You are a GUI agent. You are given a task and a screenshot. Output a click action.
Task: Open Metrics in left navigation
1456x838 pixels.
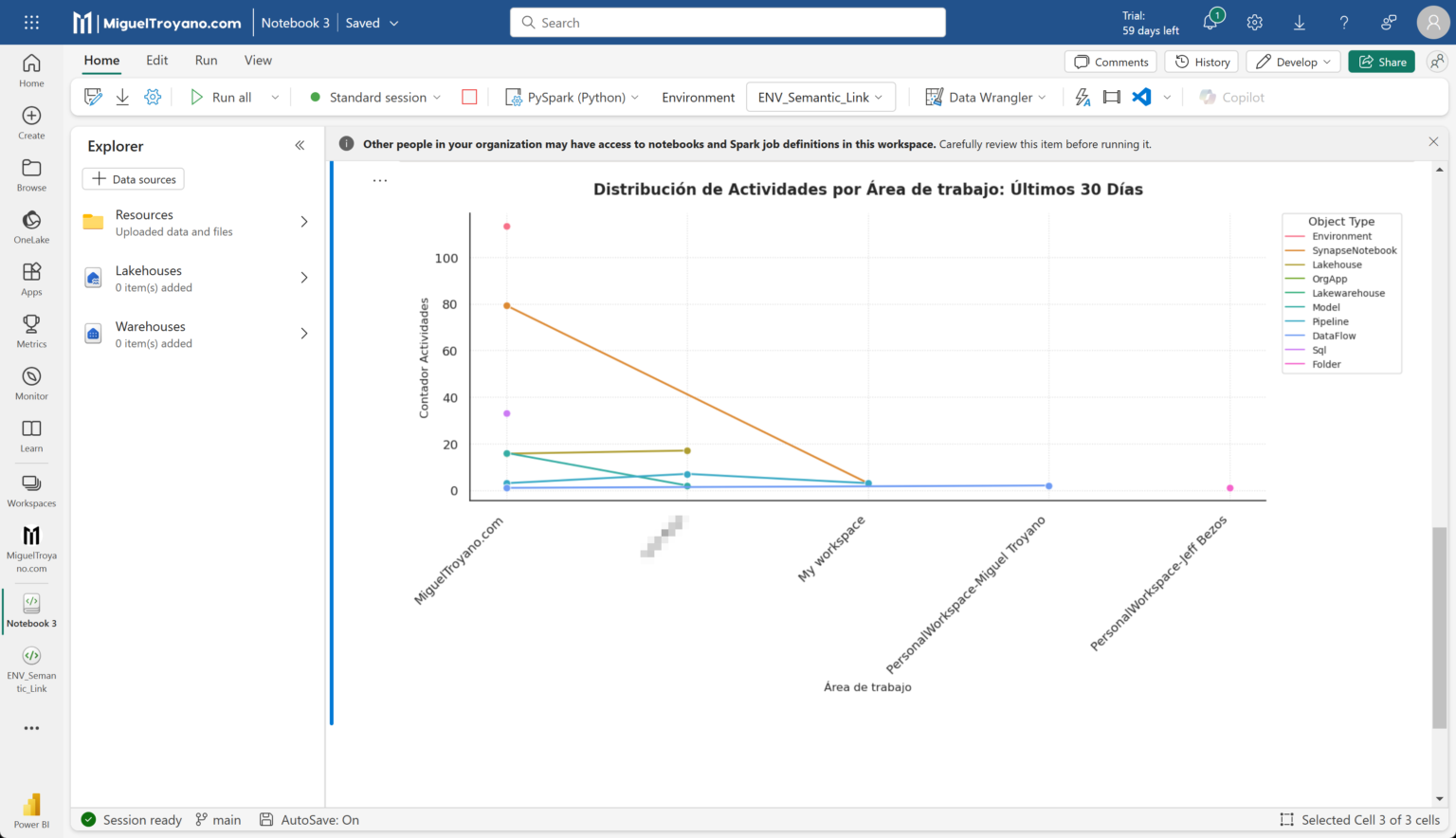pyautogui.click(x=31, y=331)
